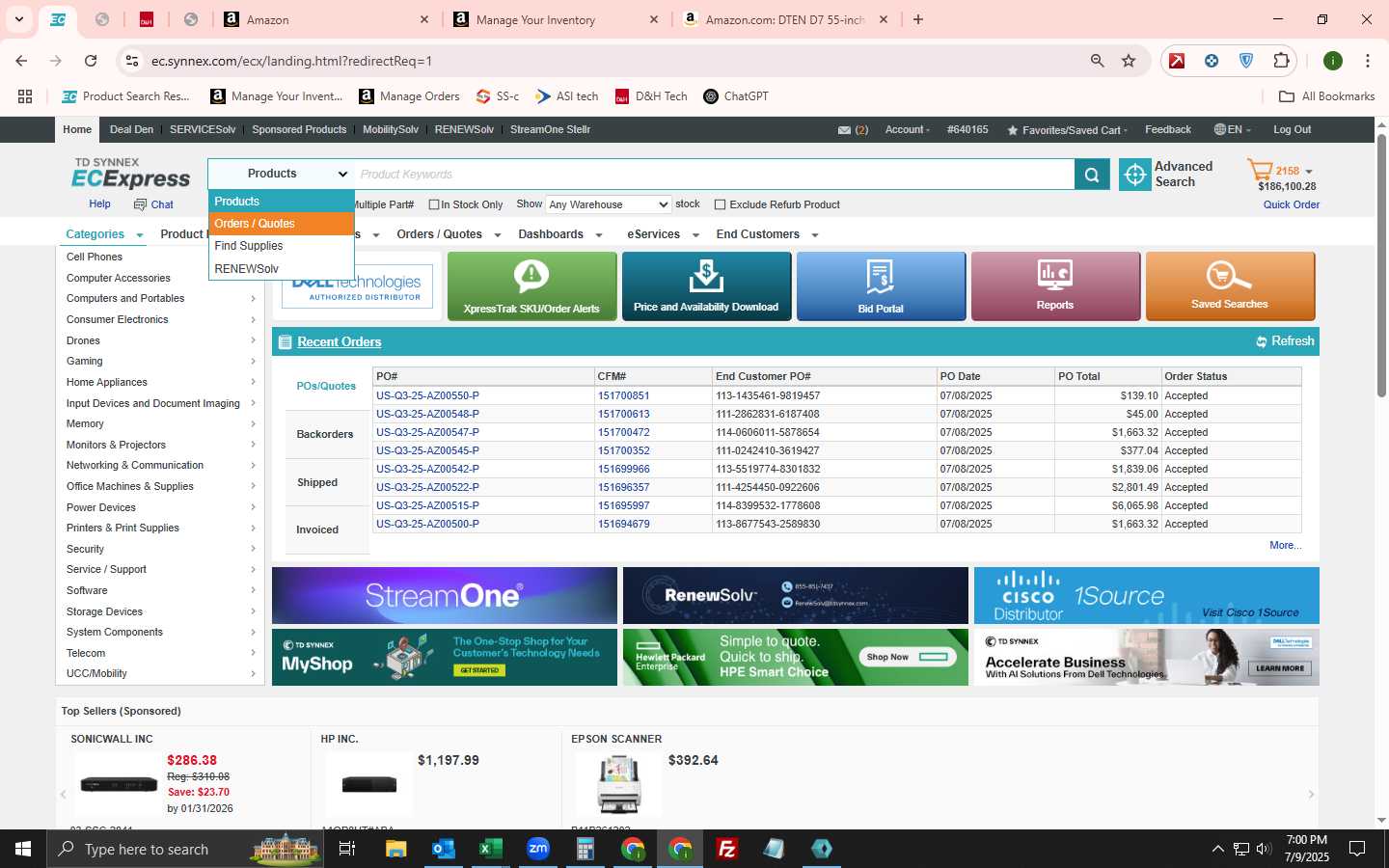The height and width of the screenshot is (868, 1389).
Task: Click the Log Out link
Action: tap(1292, 130)
